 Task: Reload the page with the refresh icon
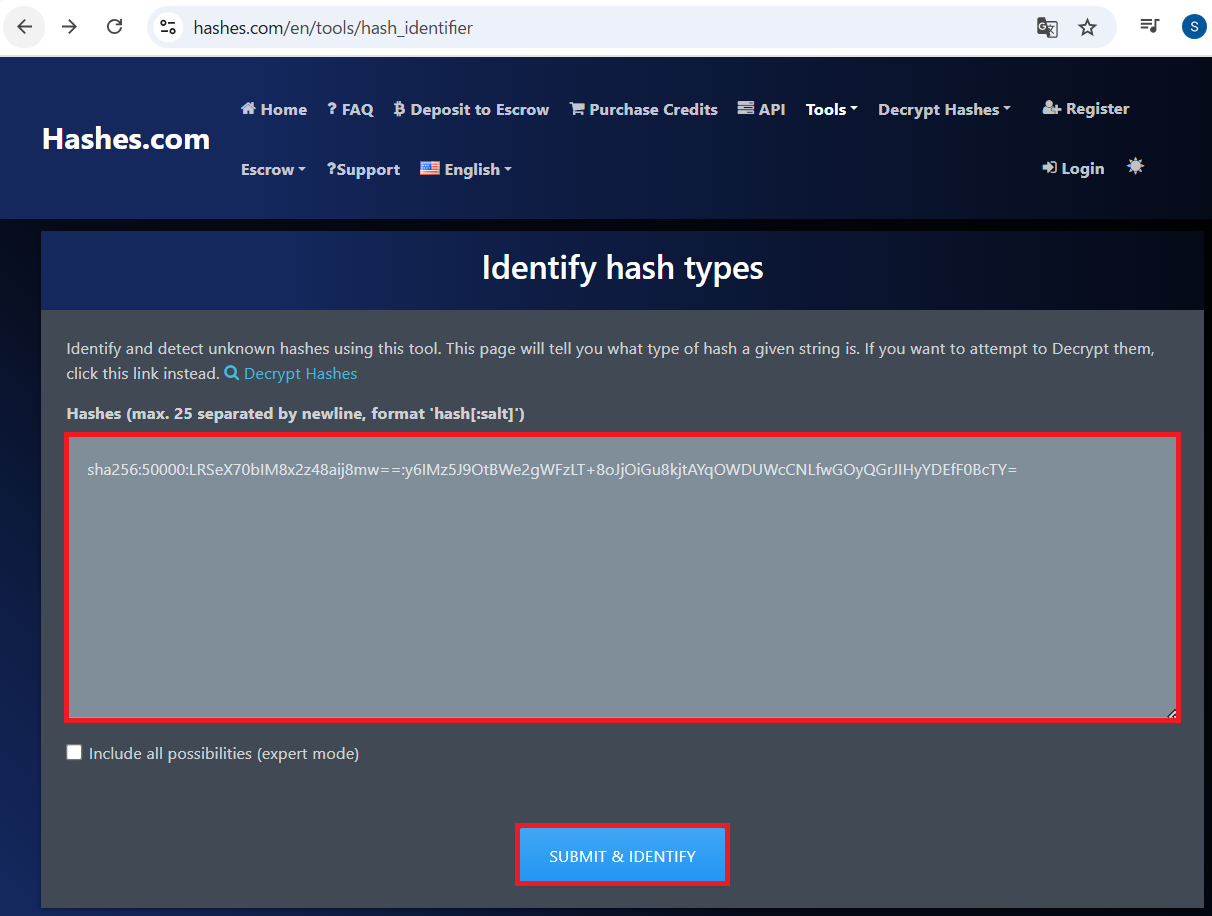coord(115,27)
